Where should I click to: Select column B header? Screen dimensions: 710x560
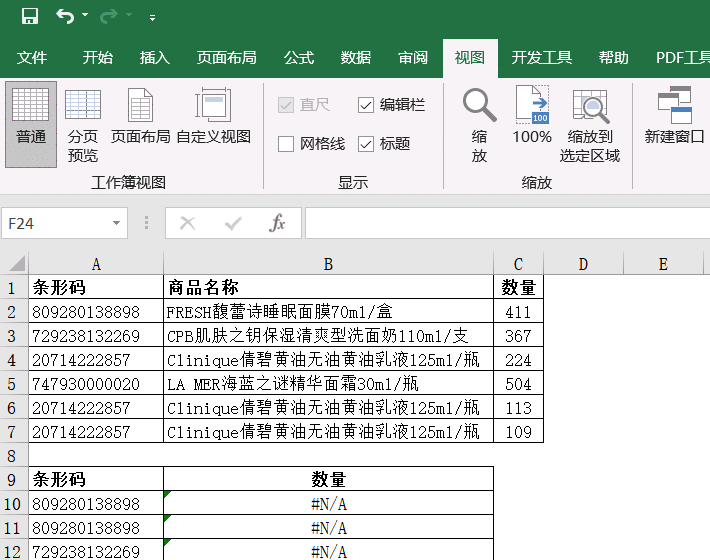point(328,264)
